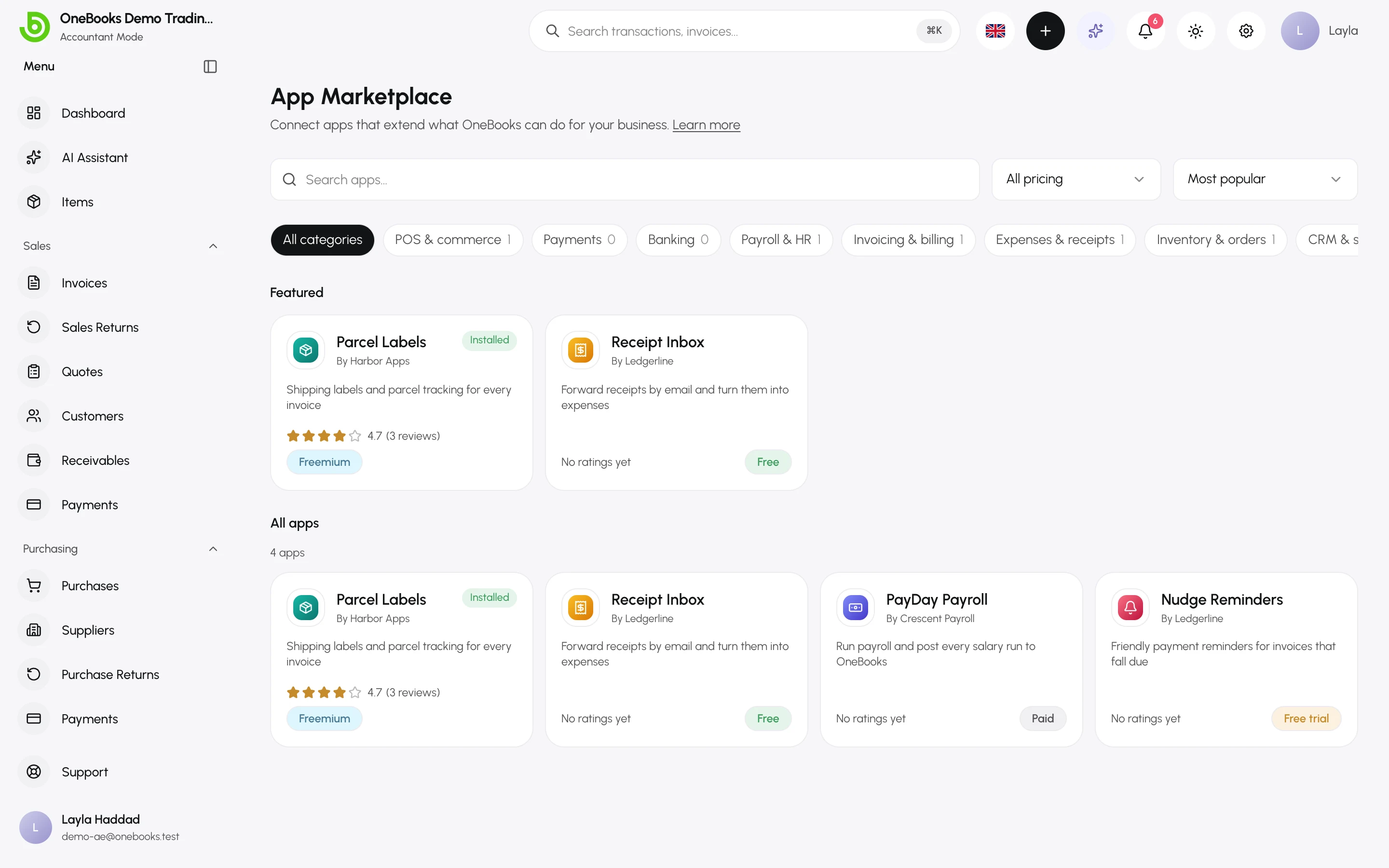Click the black plus quick-create button

(x=1045, y=31)
